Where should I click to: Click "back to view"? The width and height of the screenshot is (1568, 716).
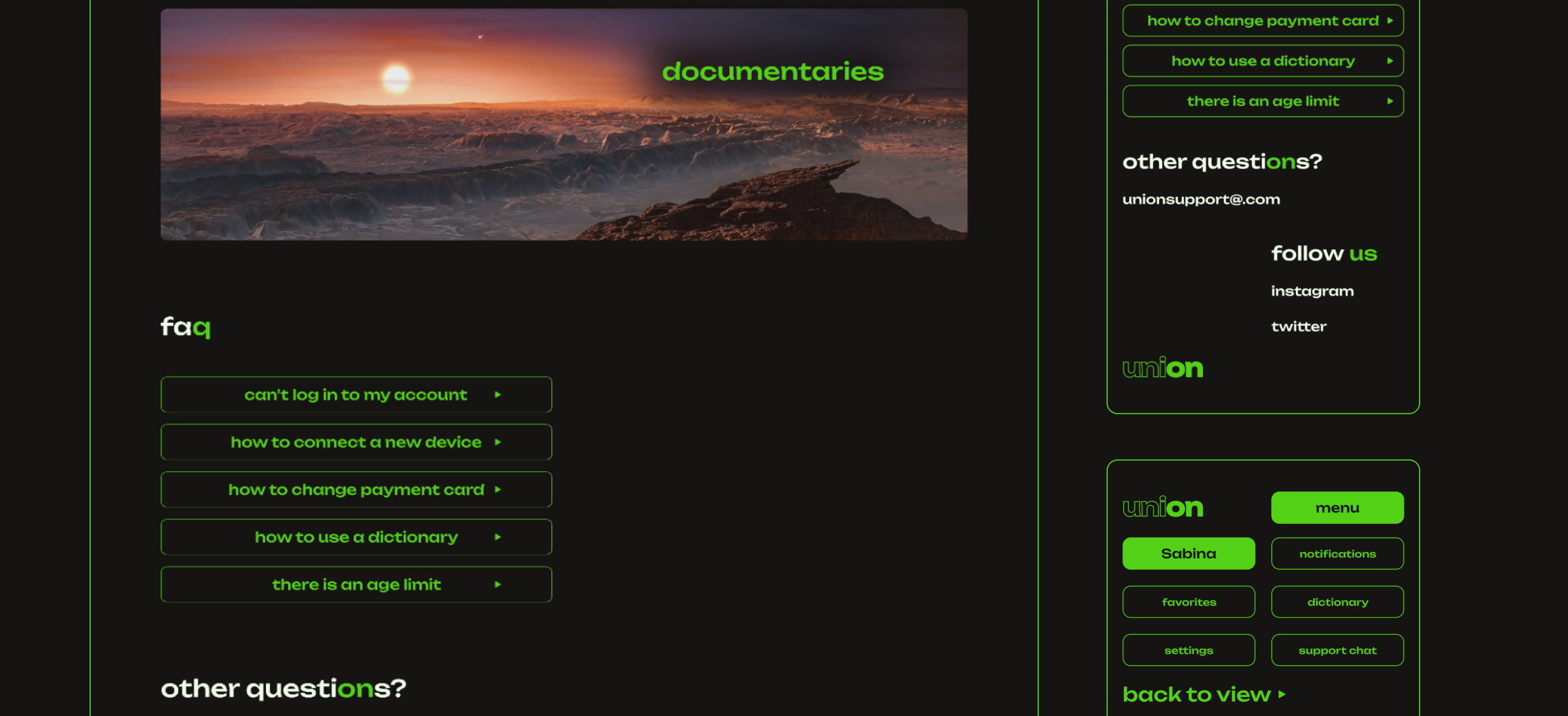click(1197, 694)
